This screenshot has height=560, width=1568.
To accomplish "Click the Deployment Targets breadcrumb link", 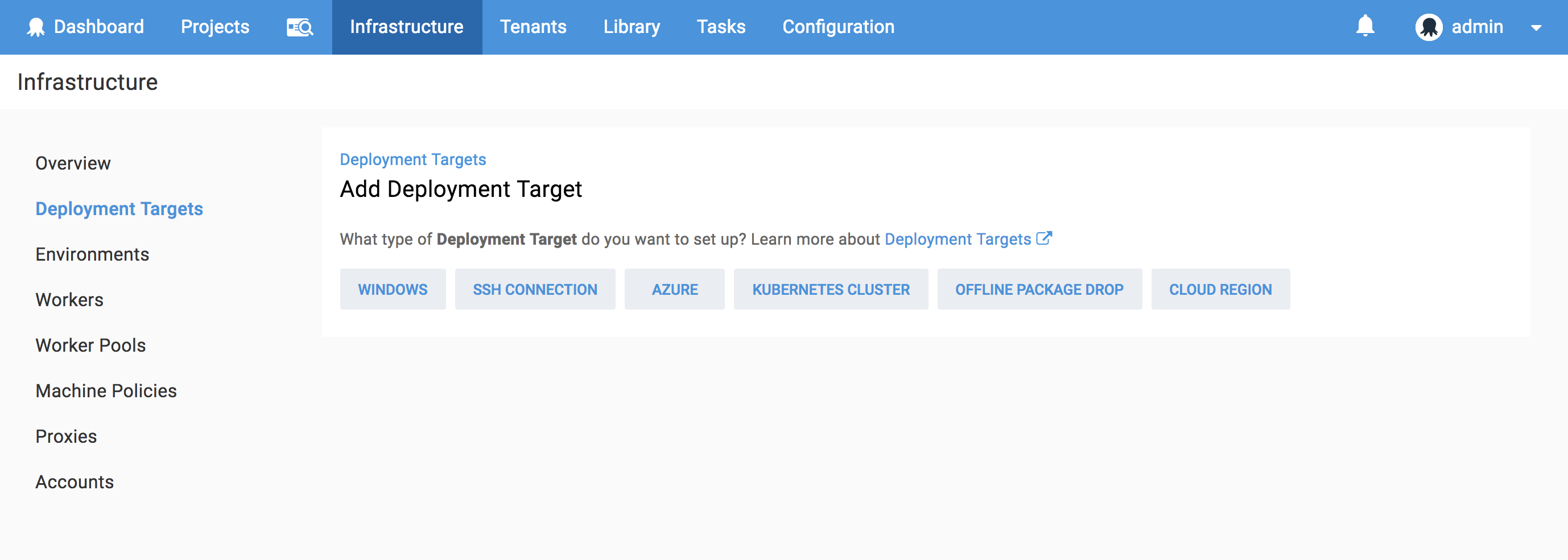I will 412,159.
